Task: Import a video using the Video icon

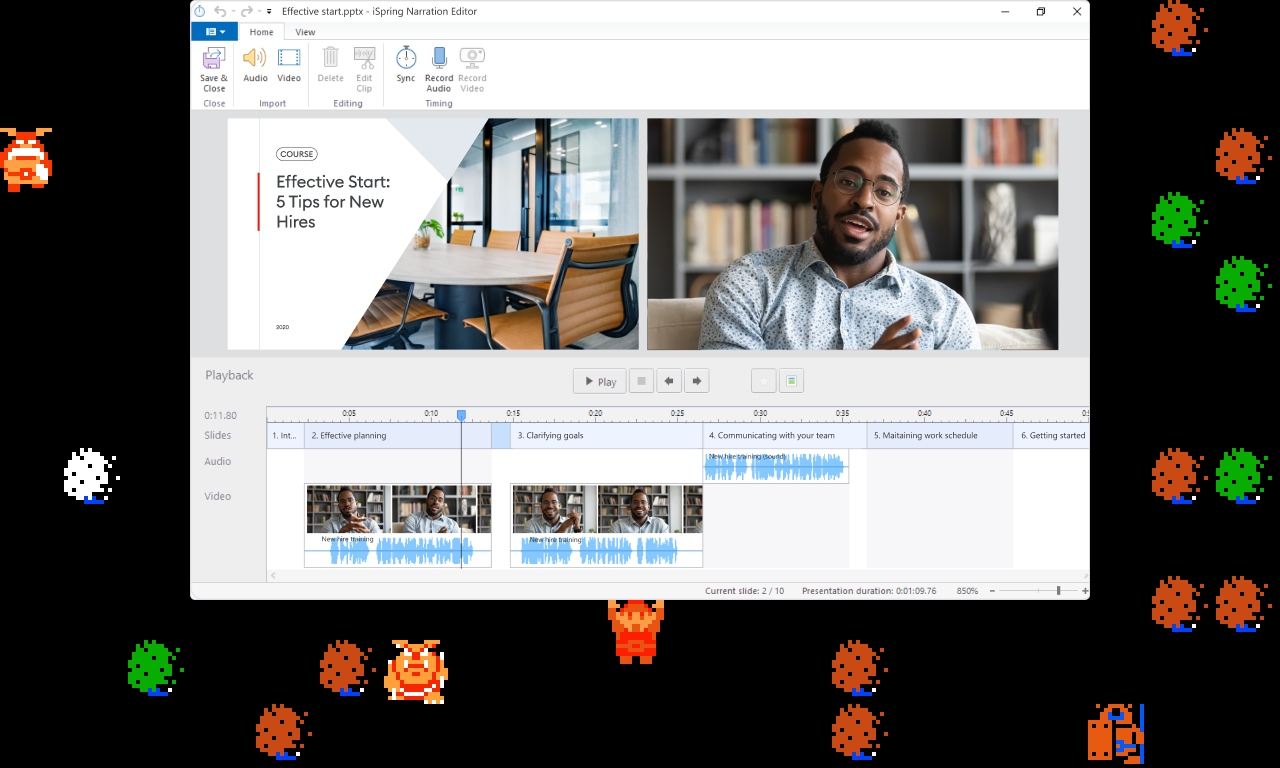Action: click(x=289, y=60)
